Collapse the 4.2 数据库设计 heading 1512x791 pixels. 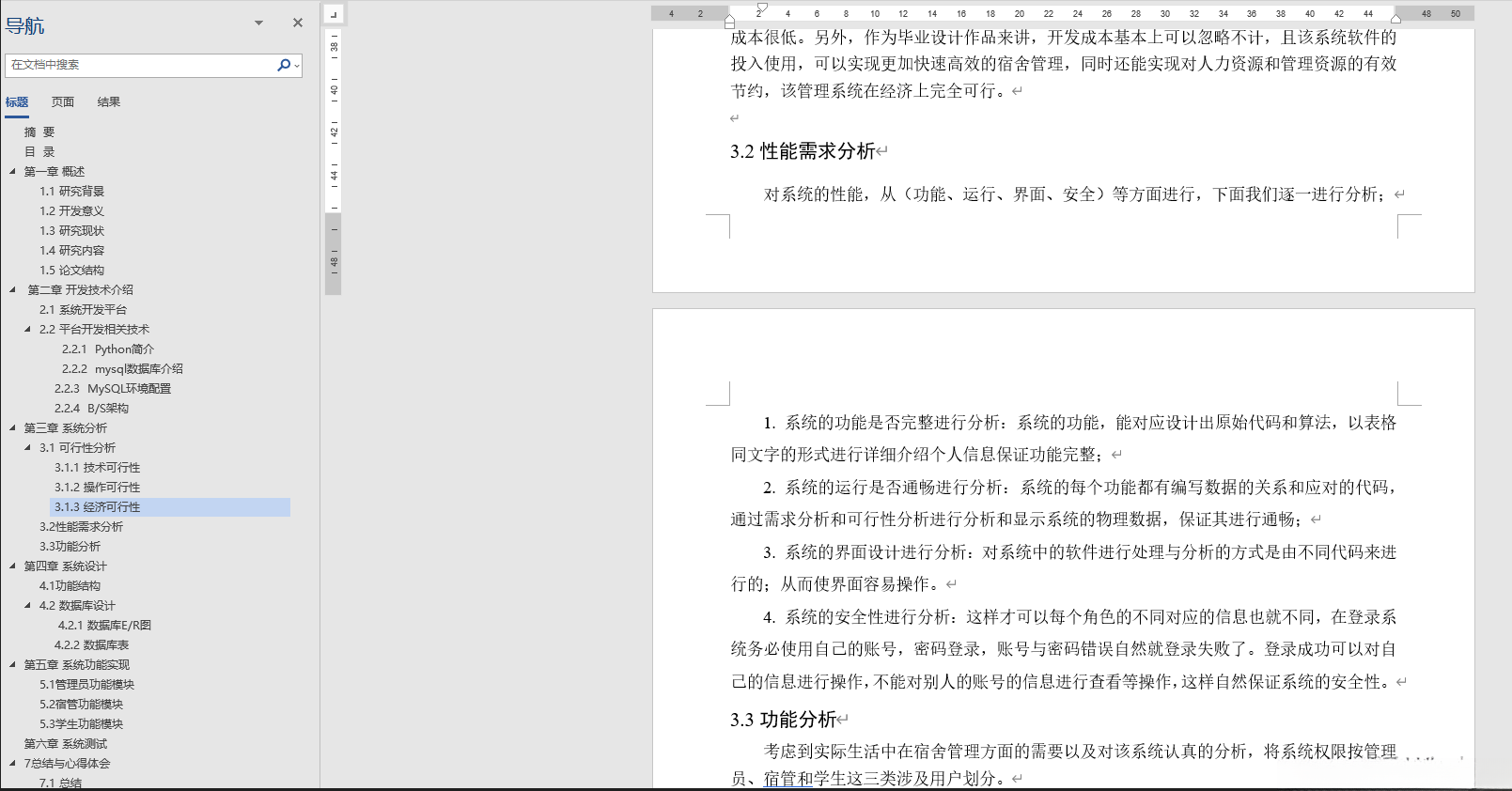[x=27, y=605]
